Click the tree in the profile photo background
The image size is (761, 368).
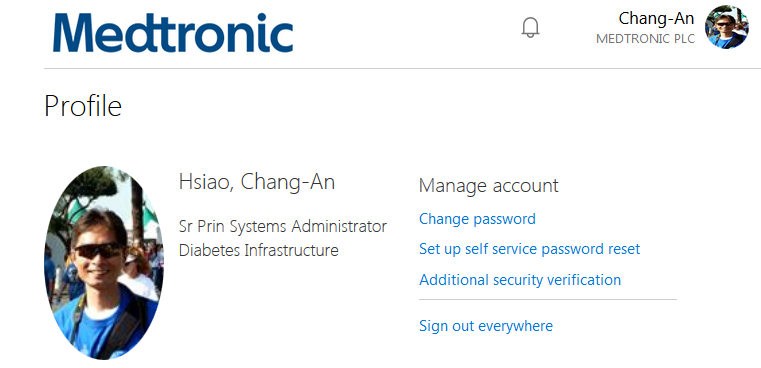[x=87, y=192]
